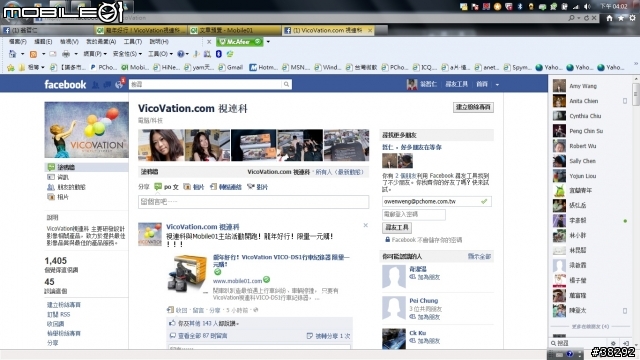The width and height of the screenshot is (640, 360).
Task: Click the McAfee toolbar button
Action: [x=239, y=42]
